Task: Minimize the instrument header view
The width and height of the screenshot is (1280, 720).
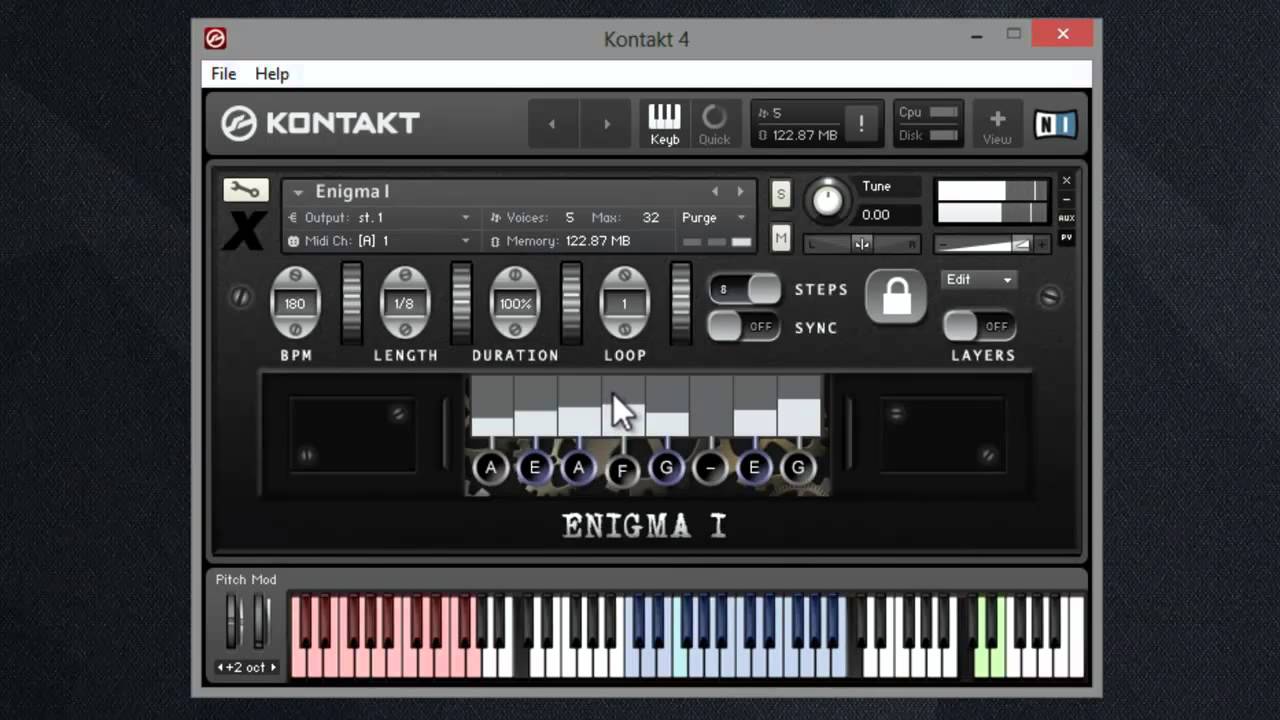Action: 1066,199
